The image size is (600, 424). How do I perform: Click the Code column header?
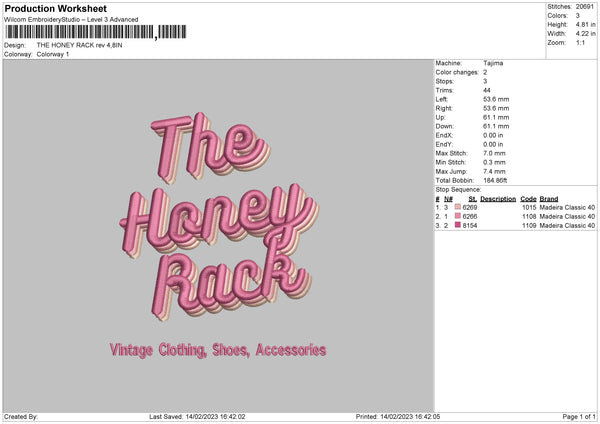click(x=528, y=199)
